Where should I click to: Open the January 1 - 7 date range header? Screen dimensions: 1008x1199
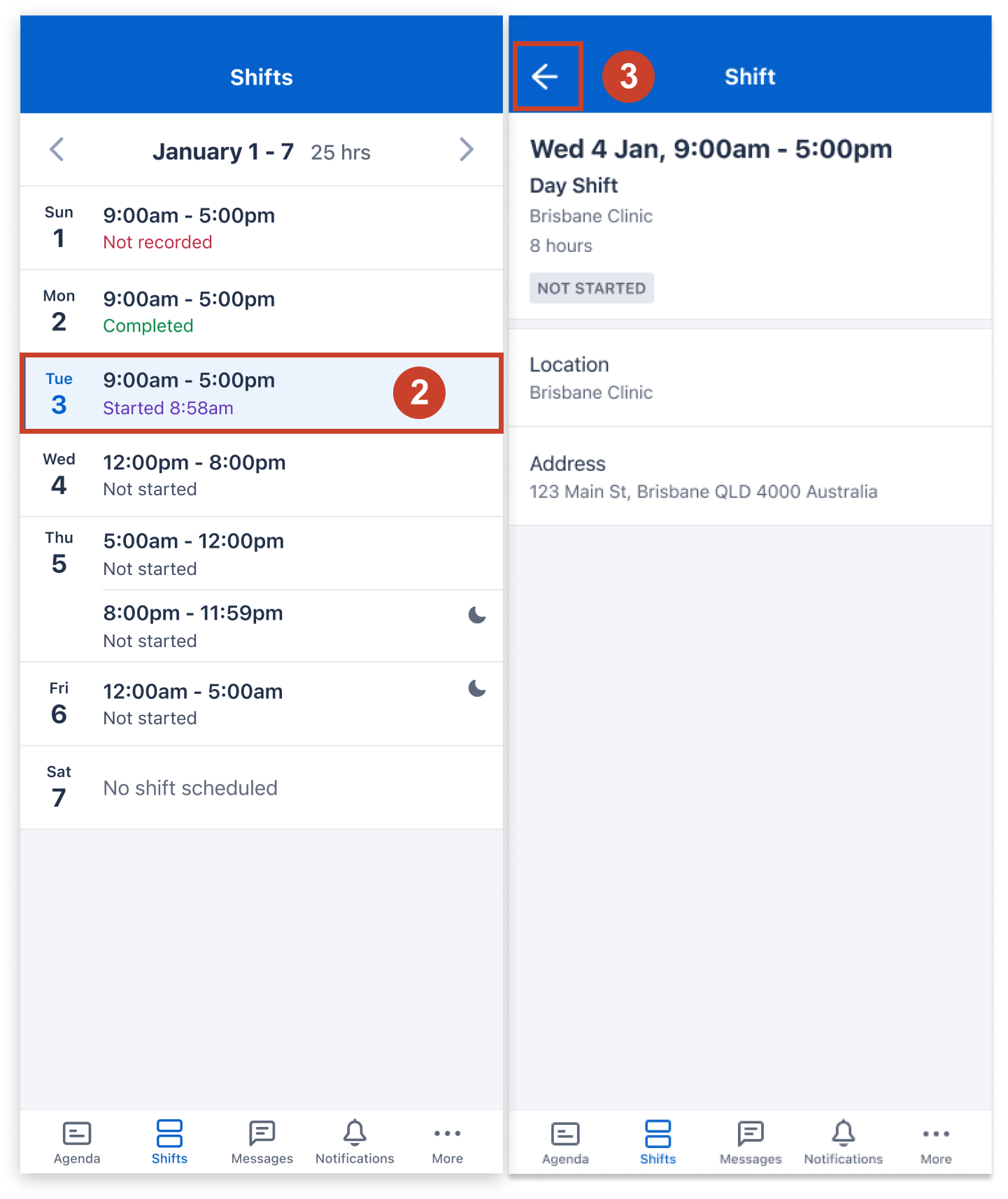(223, 151)
